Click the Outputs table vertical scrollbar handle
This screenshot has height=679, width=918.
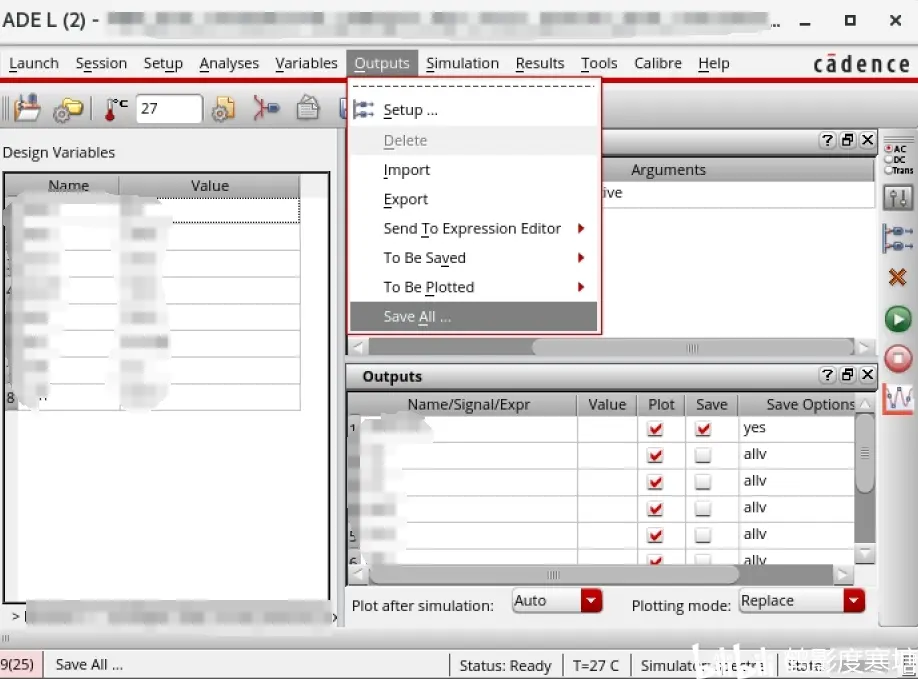tap(865, 454)
